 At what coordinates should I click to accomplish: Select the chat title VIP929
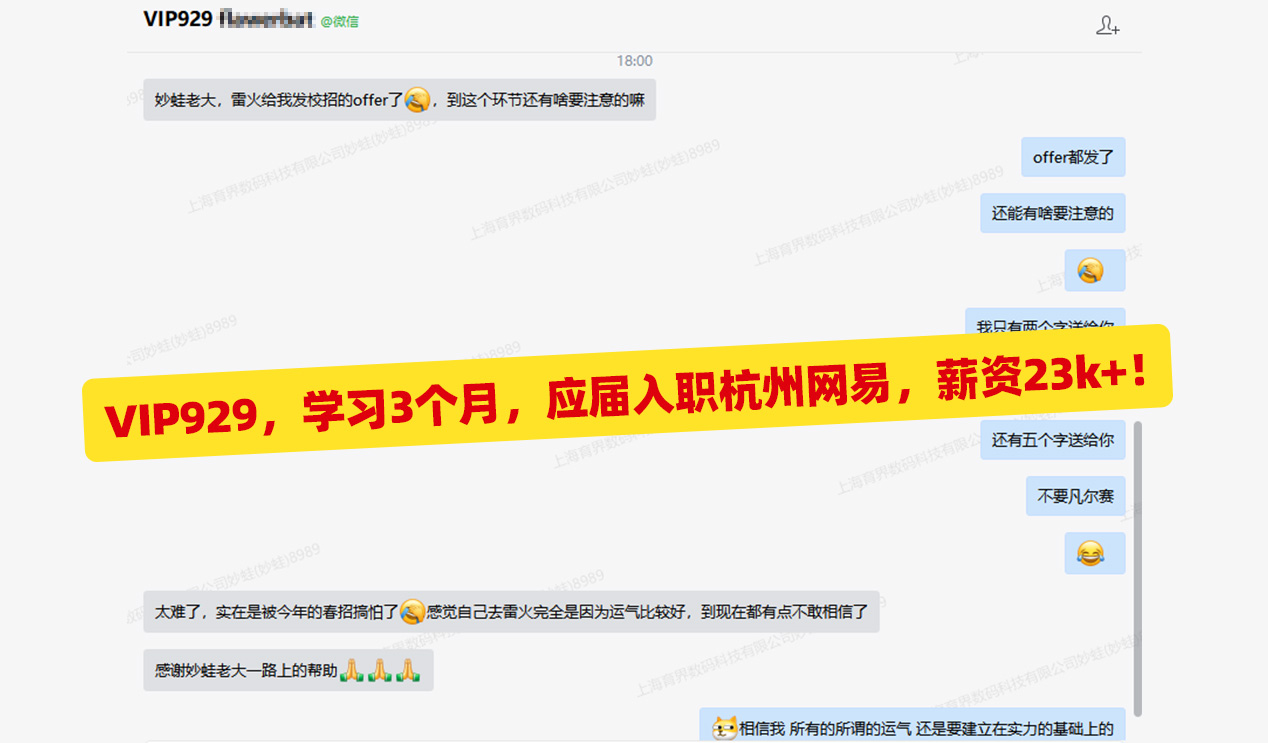[177, 19]
